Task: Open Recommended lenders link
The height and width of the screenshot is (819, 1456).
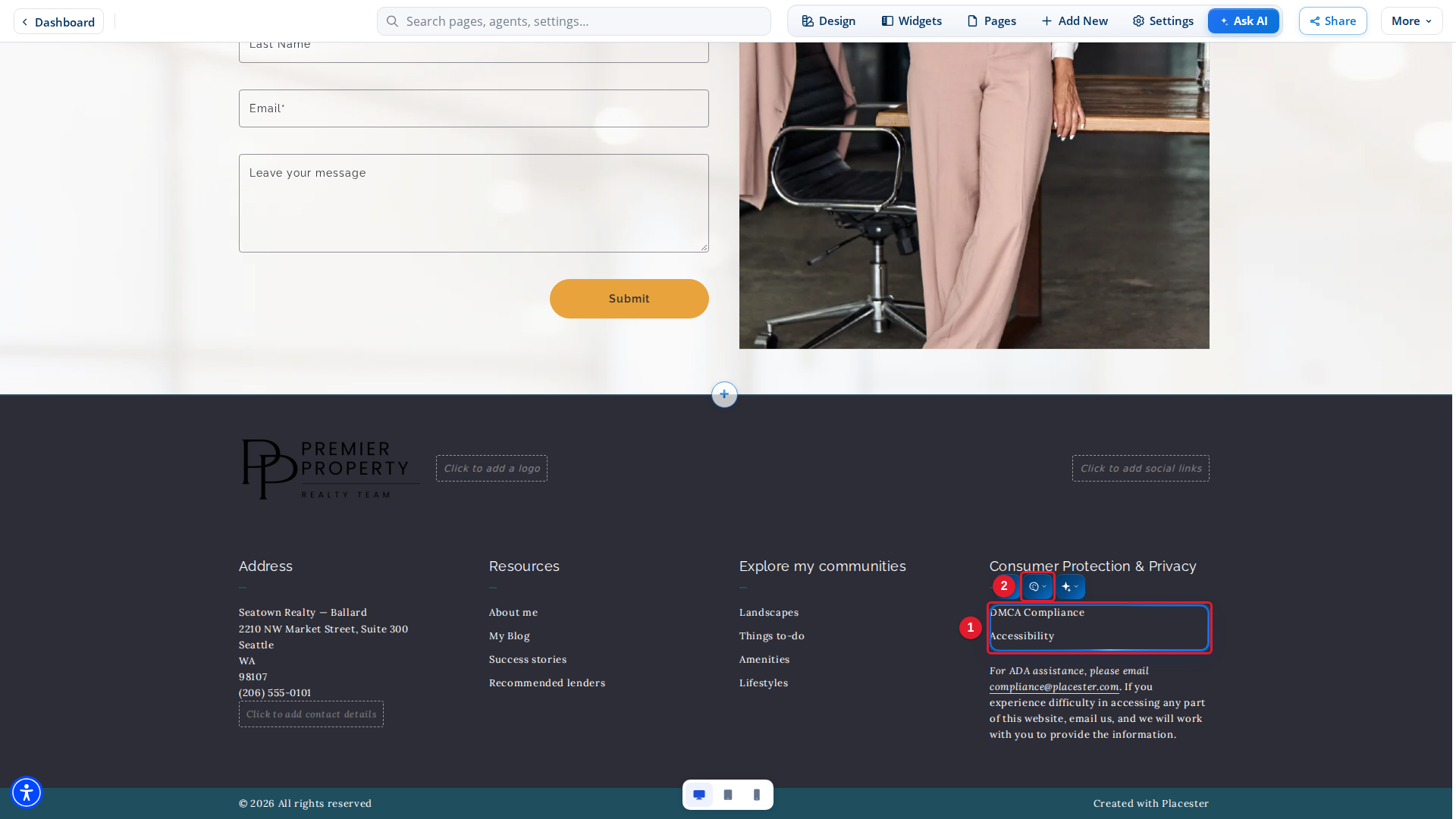Action: [548, 683]
